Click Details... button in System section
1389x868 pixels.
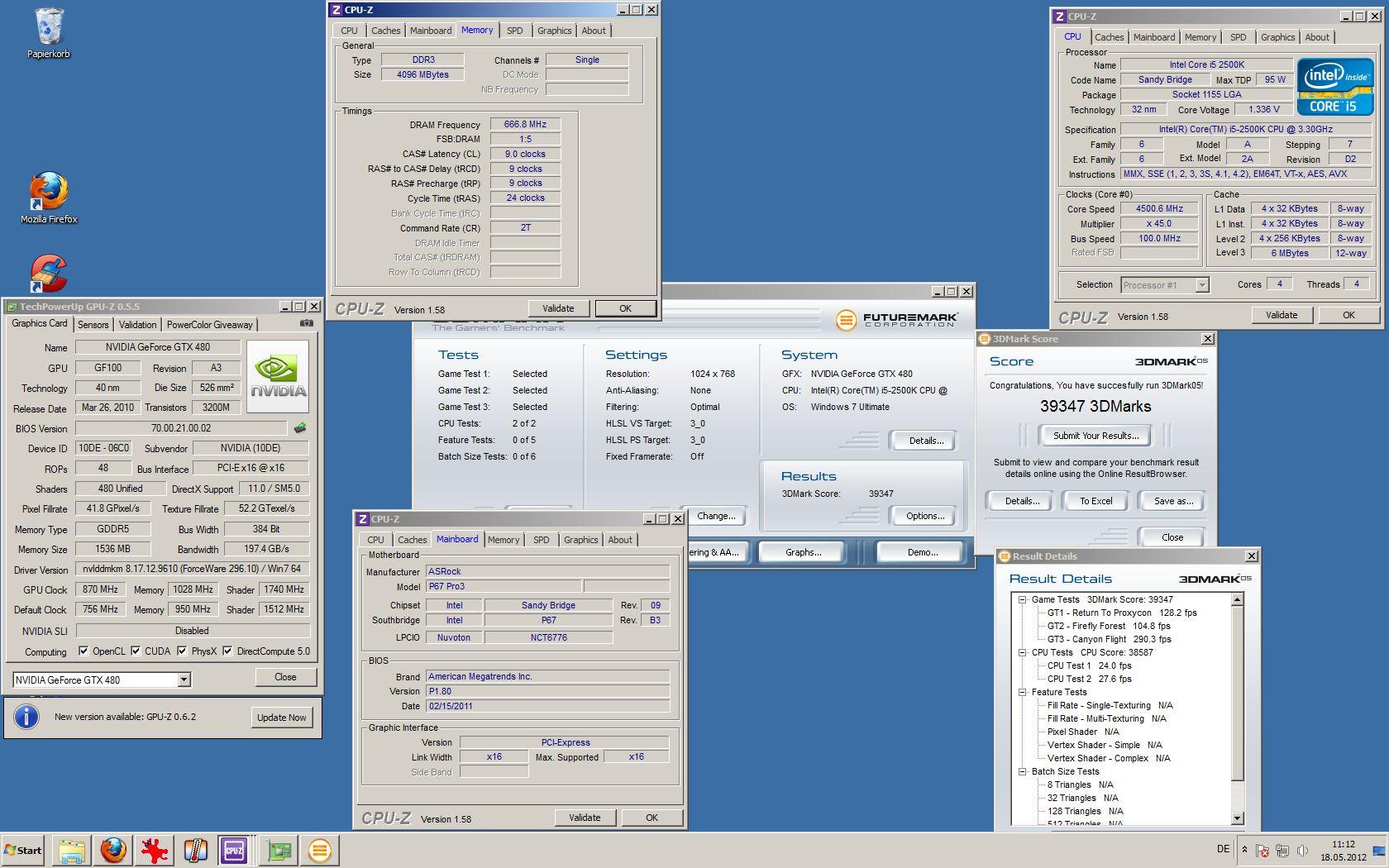coord(926,441)
